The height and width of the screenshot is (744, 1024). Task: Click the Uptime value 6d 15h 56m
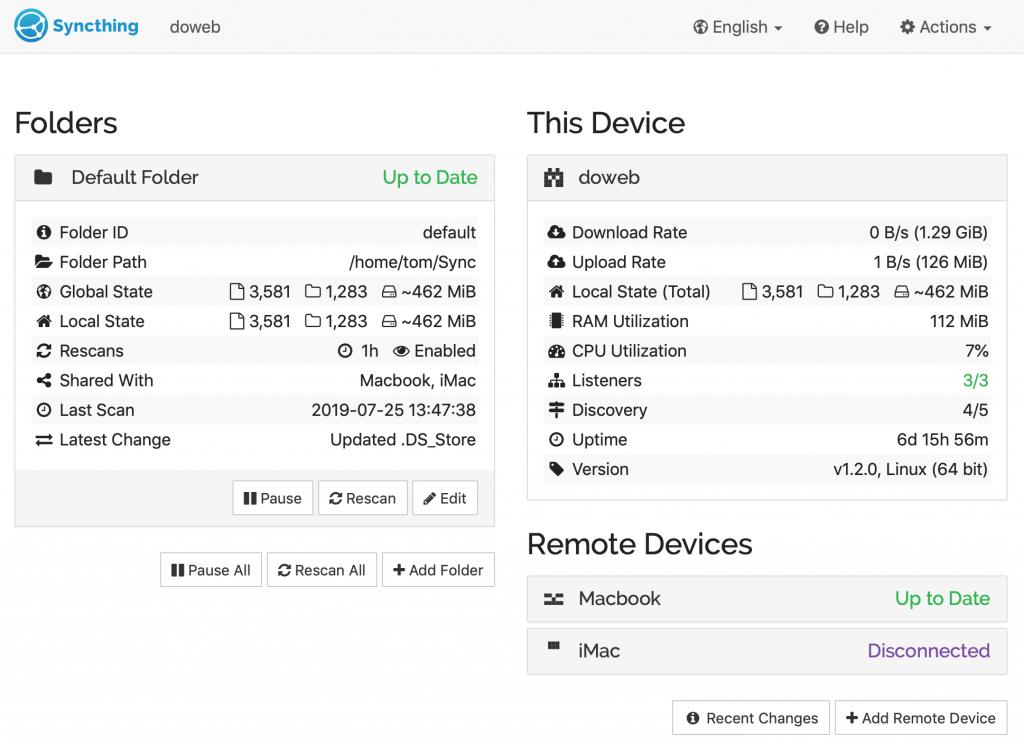tap(942, 440)
